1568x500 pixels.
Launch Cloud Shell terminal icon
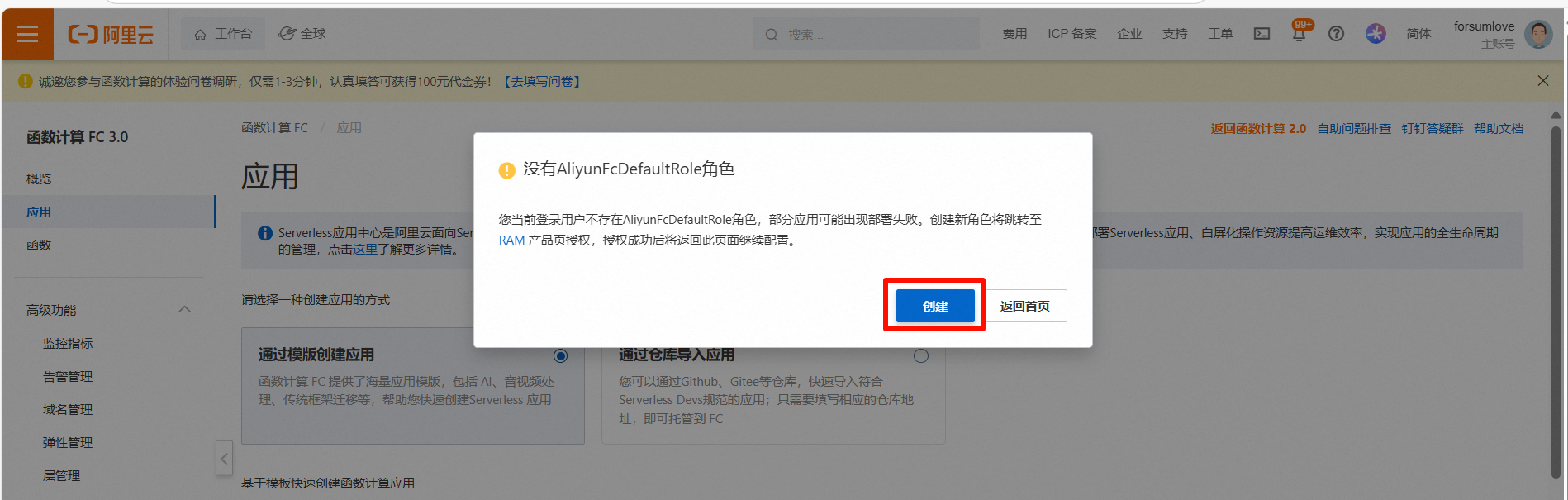[1262, 34]
